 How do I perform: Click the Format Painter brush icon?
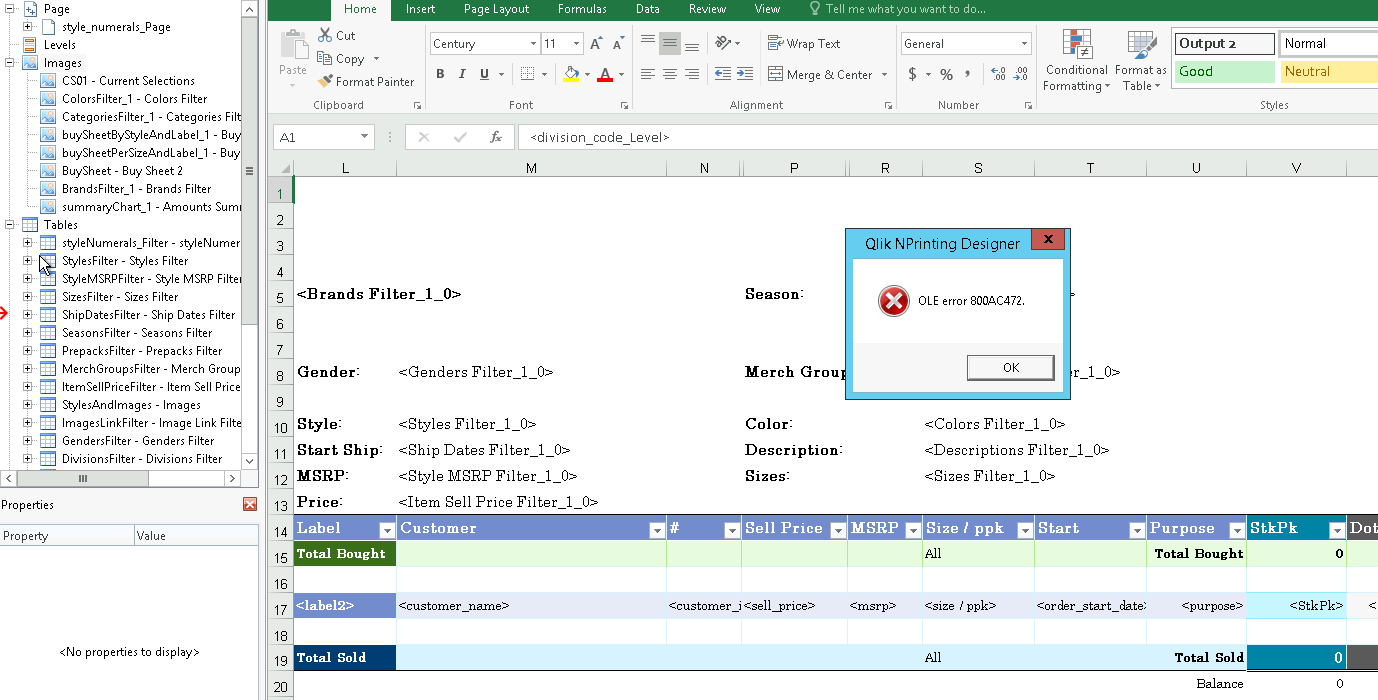pyautogui.click(x=325, y=82)
